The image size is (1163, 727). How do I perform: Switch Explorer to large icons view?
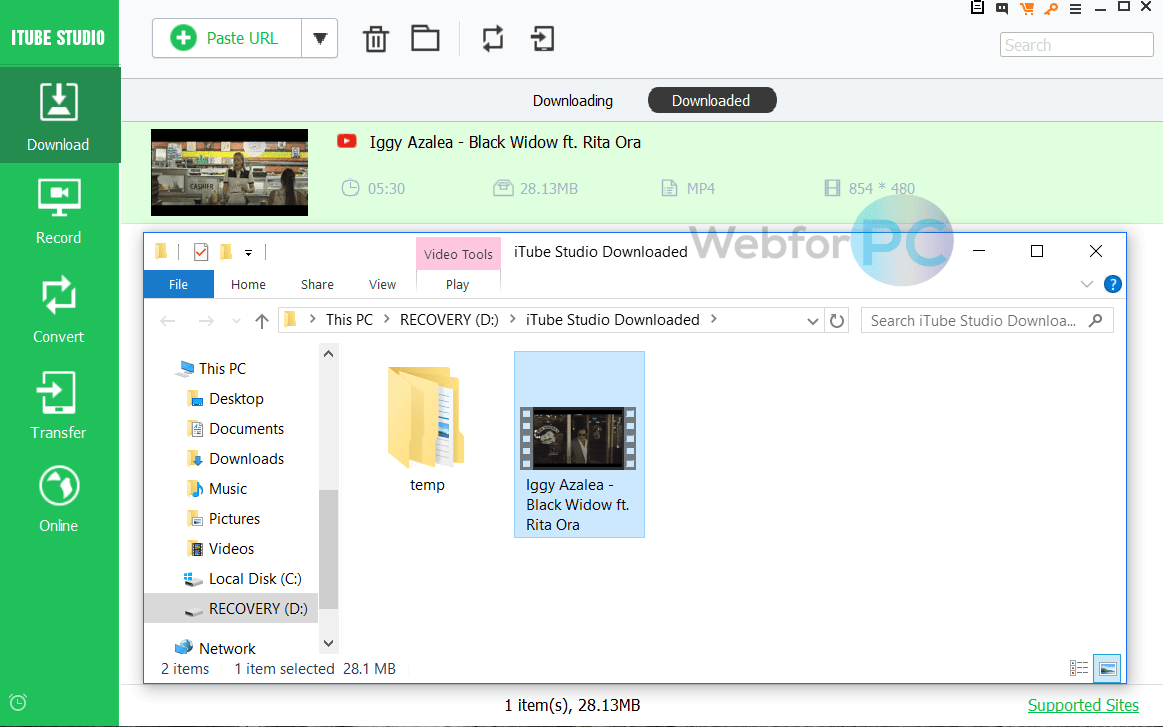1107,667
